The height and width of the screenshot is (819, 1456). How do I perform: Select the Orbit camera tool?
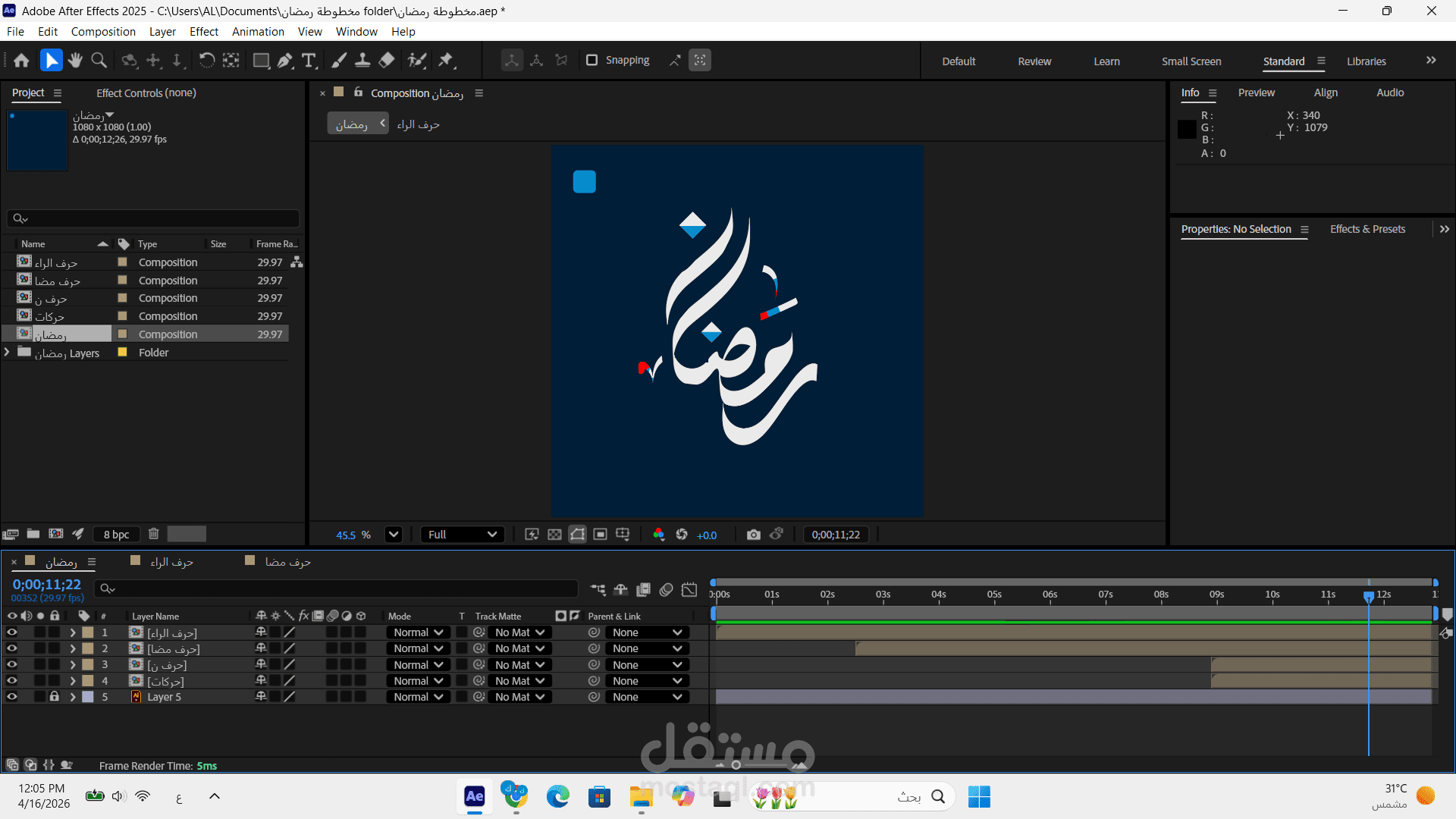pyautogui.click(x=130, y=61)
